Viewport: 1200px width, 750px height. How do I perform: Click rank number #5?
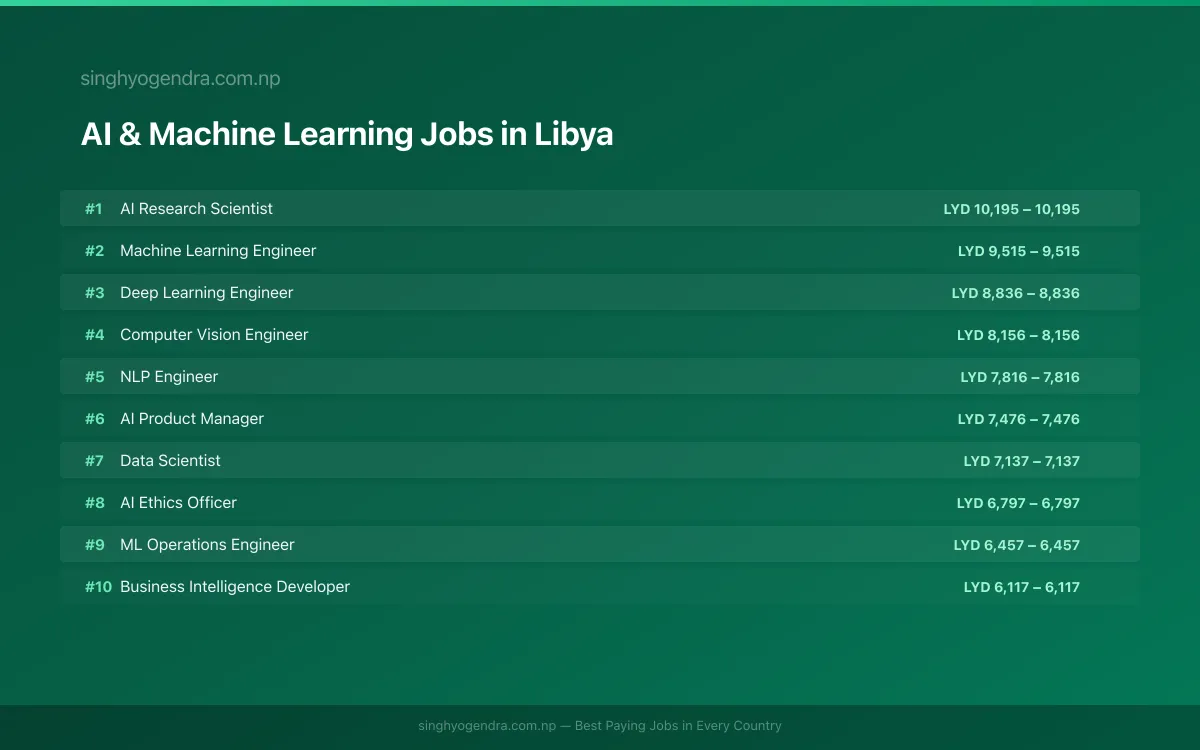coord(94,376)
